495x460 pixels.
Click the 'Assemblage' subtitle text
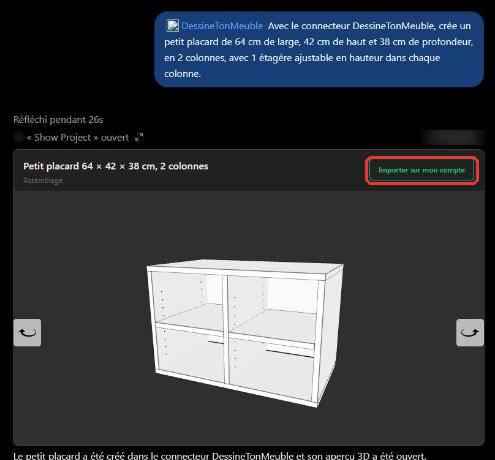point(43,180)
